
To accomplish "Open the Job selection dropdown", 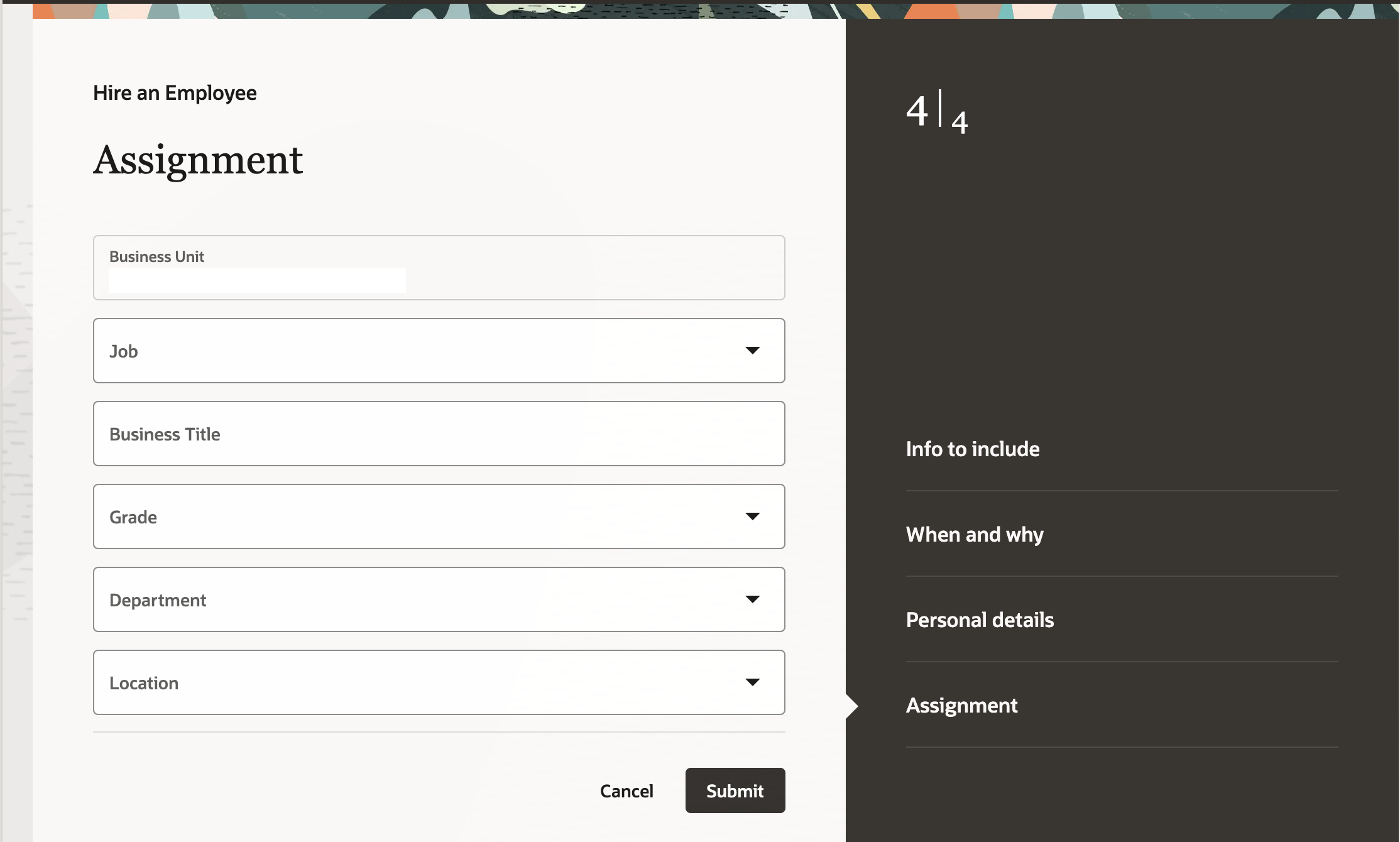I will (x=440, y=350).
